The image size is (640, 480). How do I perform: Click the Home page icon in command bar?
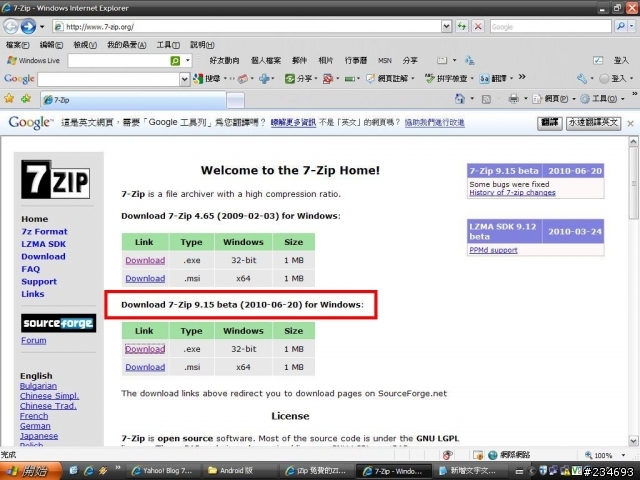click(460, 98)
